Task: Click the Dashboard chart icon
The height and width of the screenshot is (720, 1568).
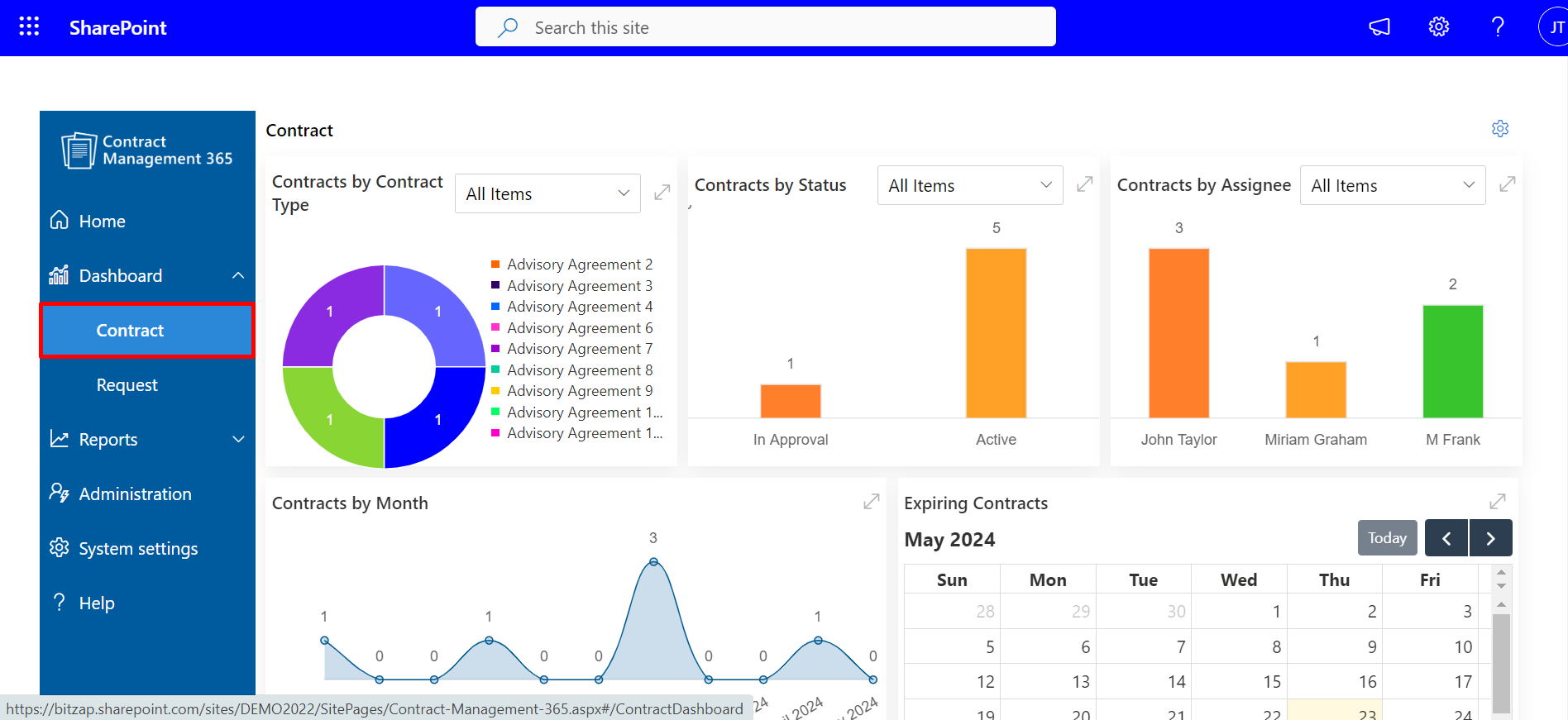Action: pyautogui.click(x=60, y=274)
